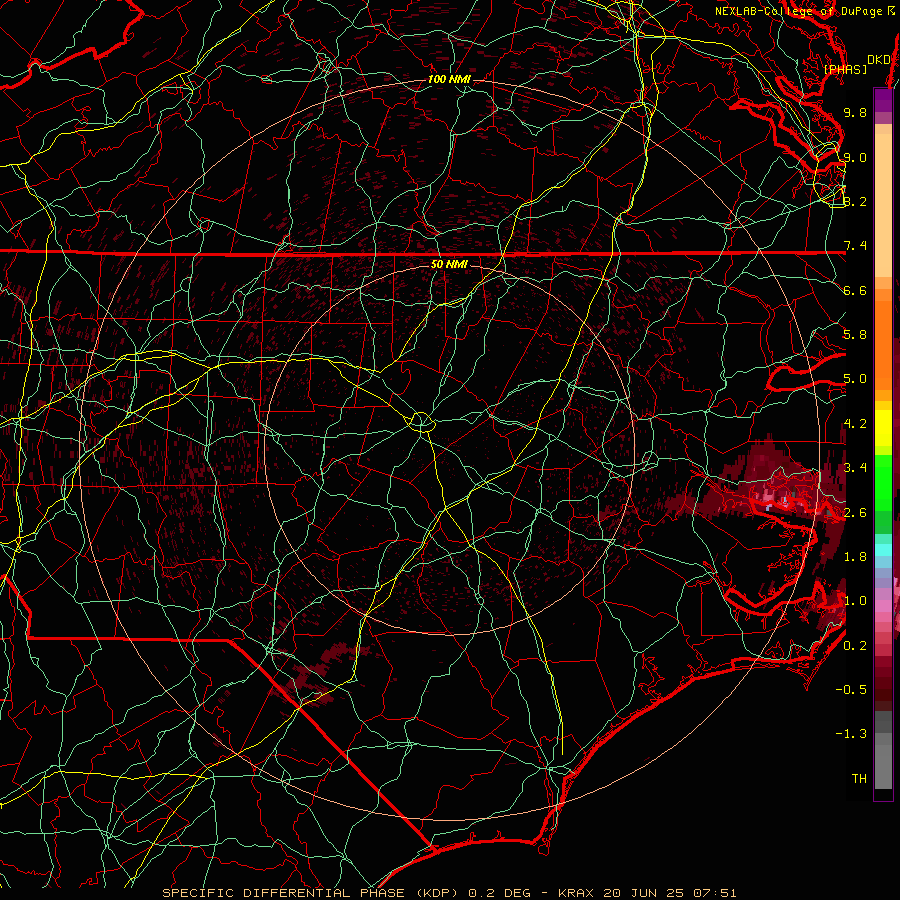Pick the pink segment of color bar
Image resolution: width=900 pixels, height=900 pixels.
[883, 606]
